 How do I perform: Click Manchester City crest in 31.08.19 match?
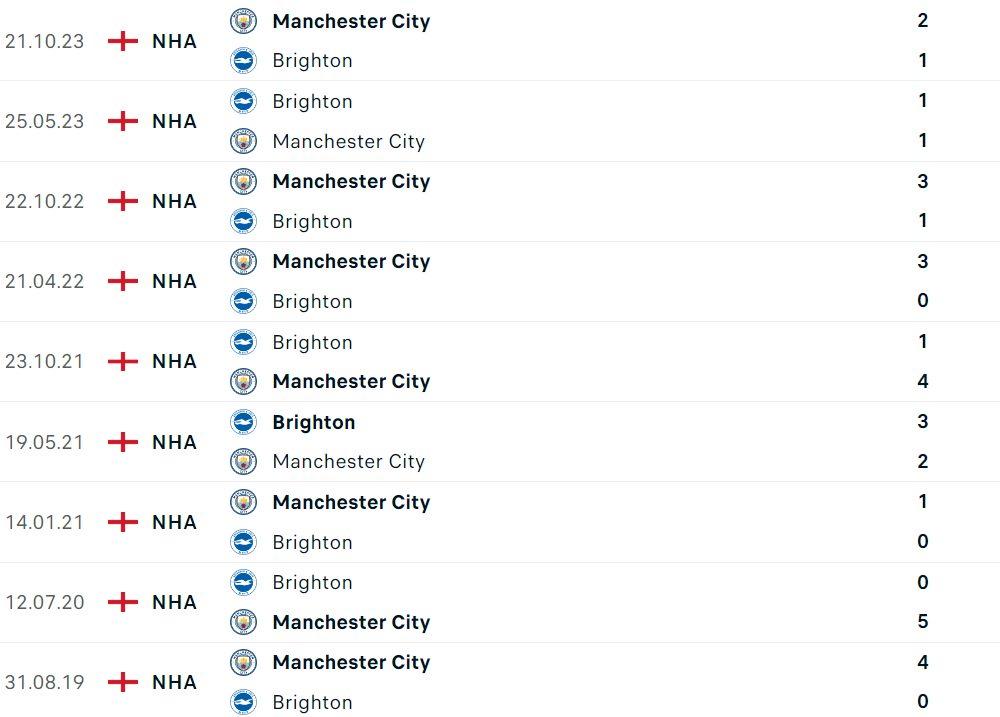point(243,662)
